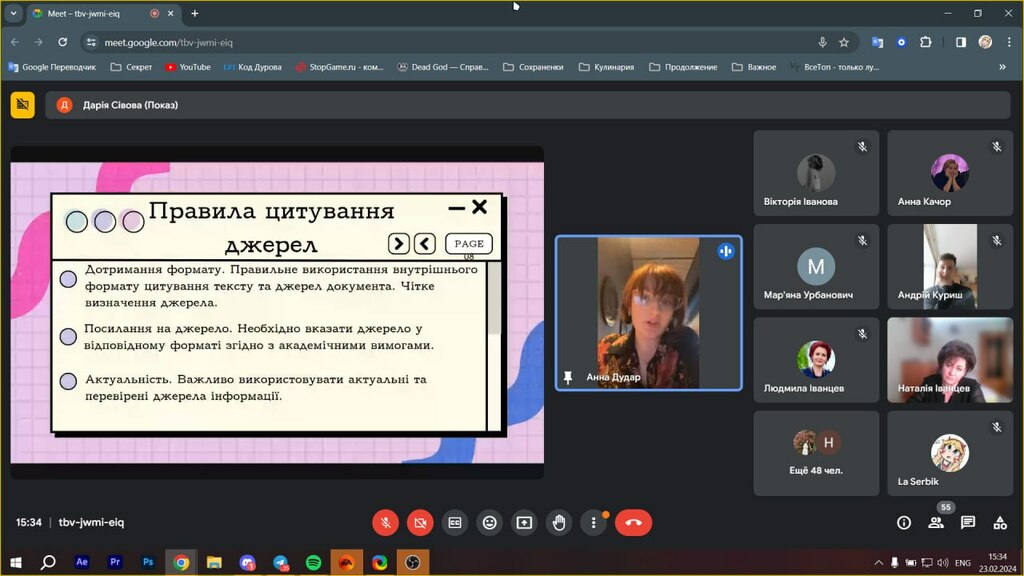Click the Ещё 48 чел. participants tile

[816, 453]
